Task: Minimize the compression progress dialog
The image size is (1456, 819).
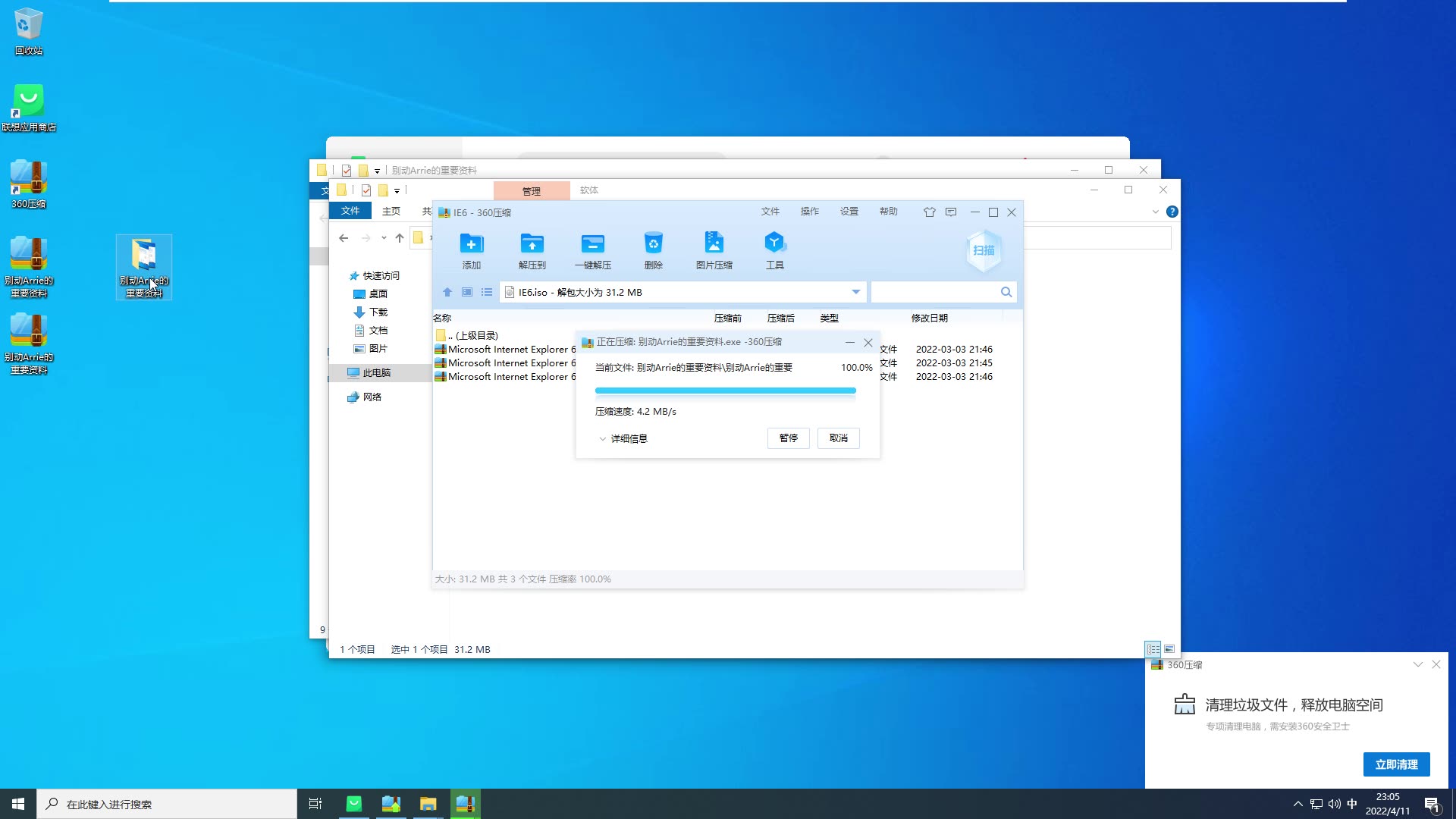Action: point(850,343)
